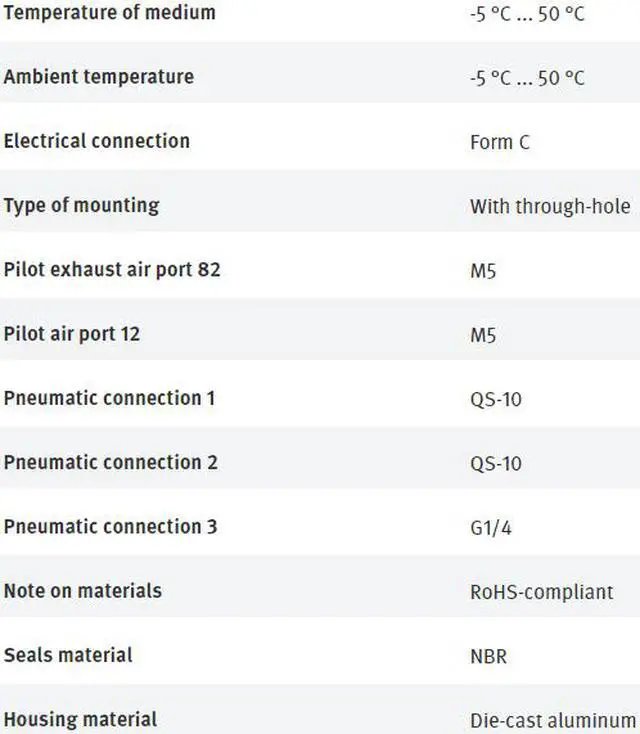Select the "With through-hole" value

click(x=550, y=207)
